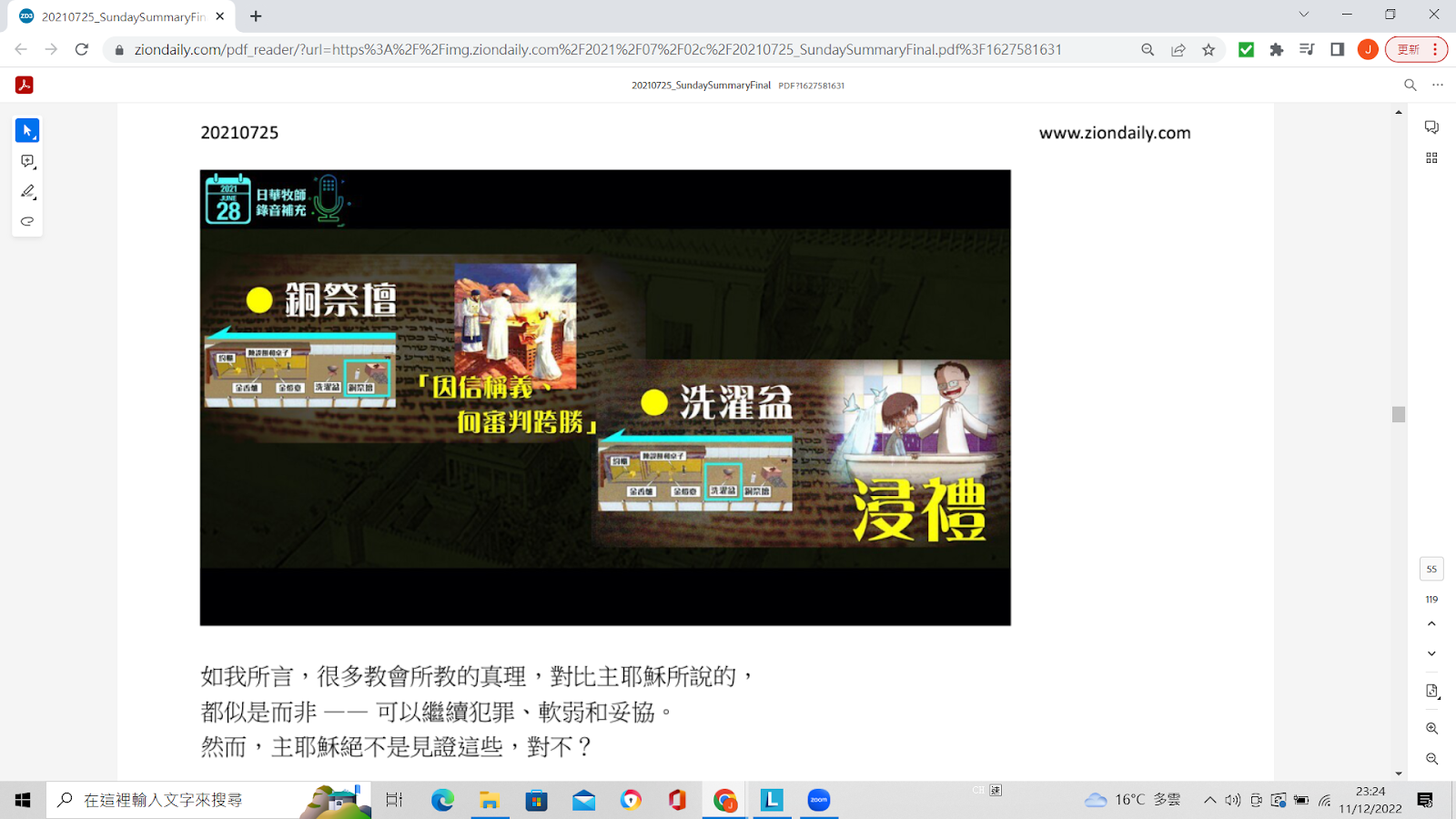
Task: Go to next page arrow
Action: 1431,653
